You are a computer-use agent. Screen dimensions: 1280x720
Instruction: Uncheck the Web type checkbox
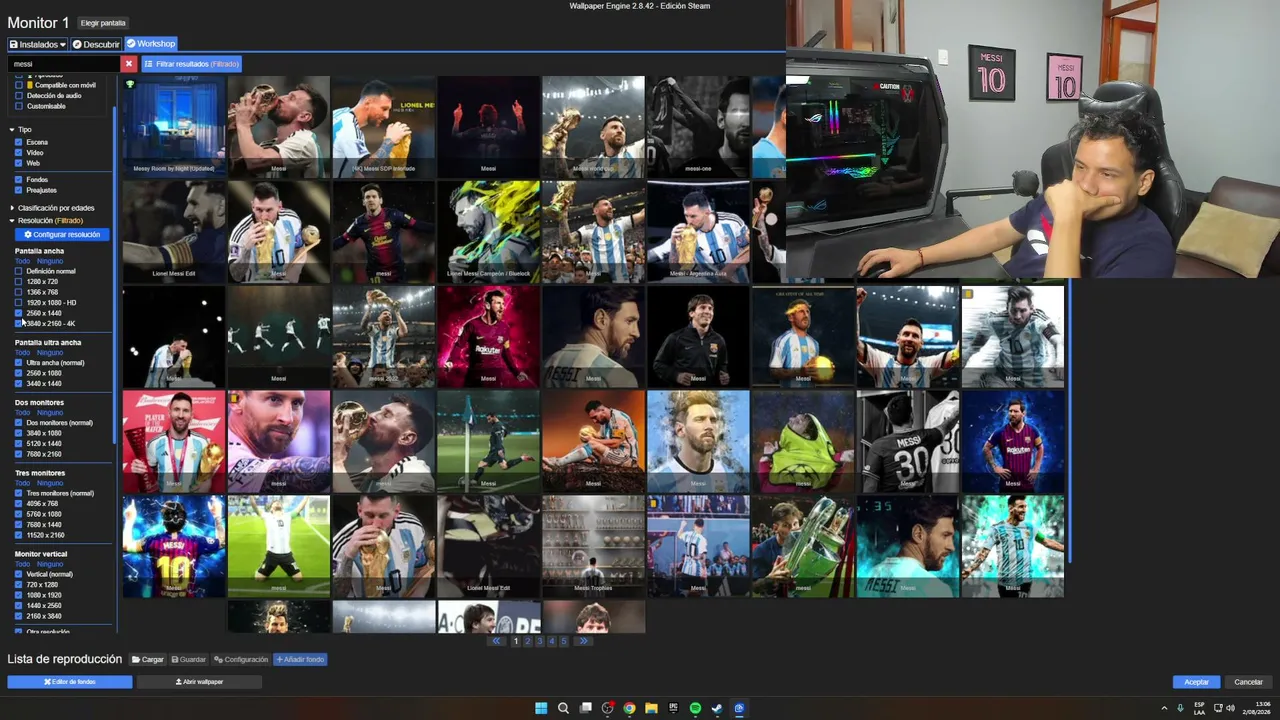[18, 163]
